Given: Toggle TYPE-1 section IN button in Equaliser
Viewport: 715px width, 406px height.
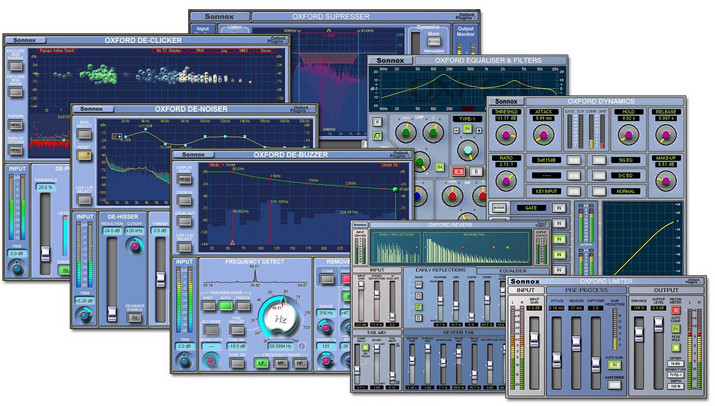Looking at the screenshot, I should click(x=467, y=130).
